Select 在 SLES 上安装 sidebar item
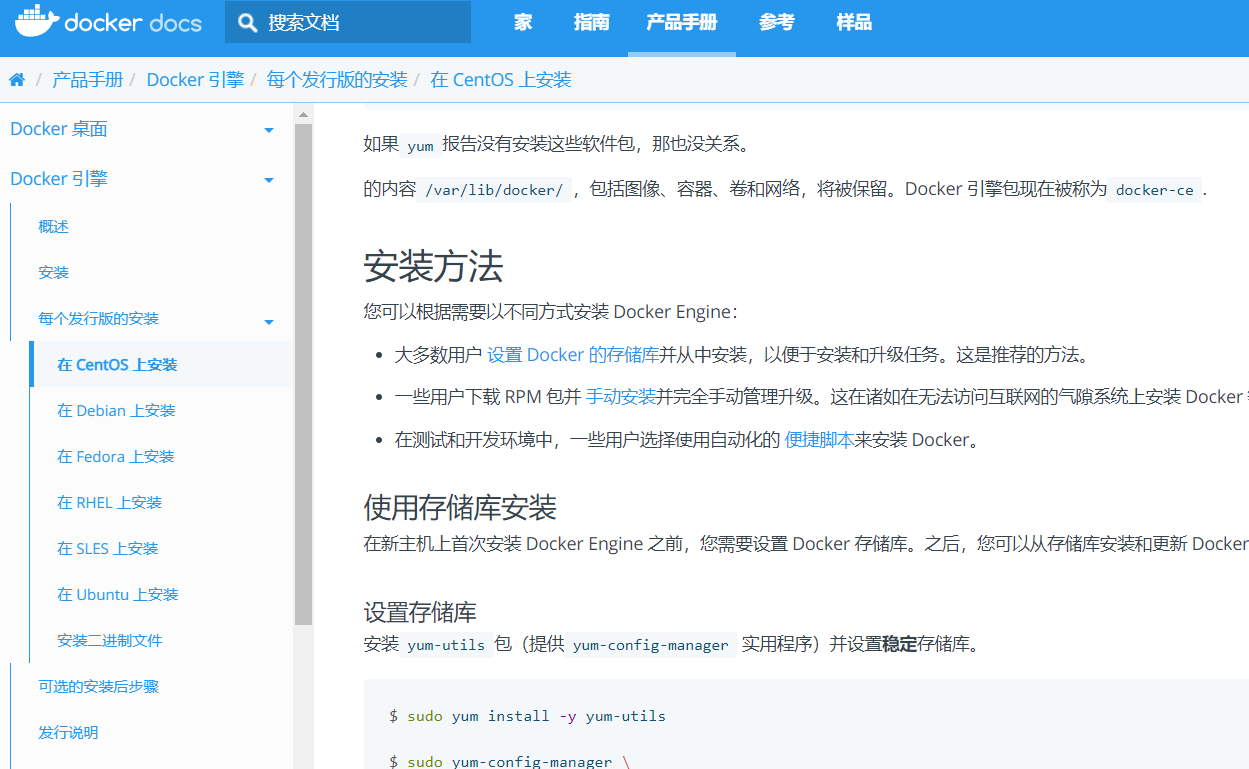Image resolution: width=1249 pixels, height=769 pixels. point(108,549)
